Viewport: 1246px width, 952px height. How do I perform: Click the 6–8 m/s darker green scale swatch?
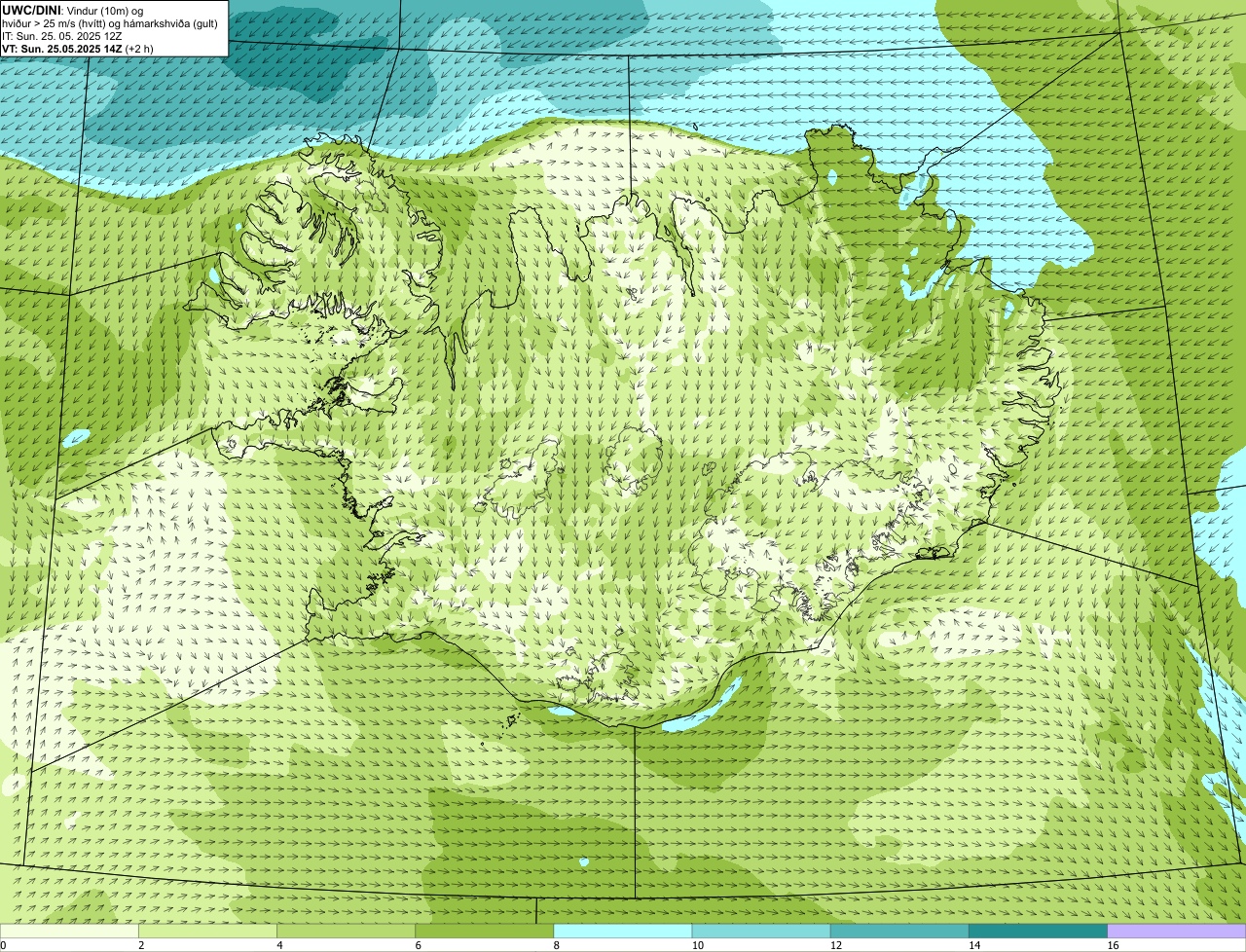(484, 932)
